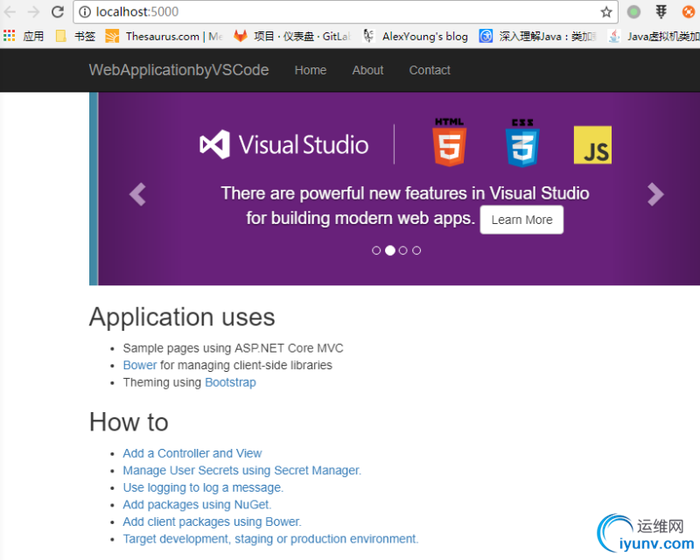Open the site info icon in address bar
The height and width of the screenshot is (560, 700).
coord(85,12)
